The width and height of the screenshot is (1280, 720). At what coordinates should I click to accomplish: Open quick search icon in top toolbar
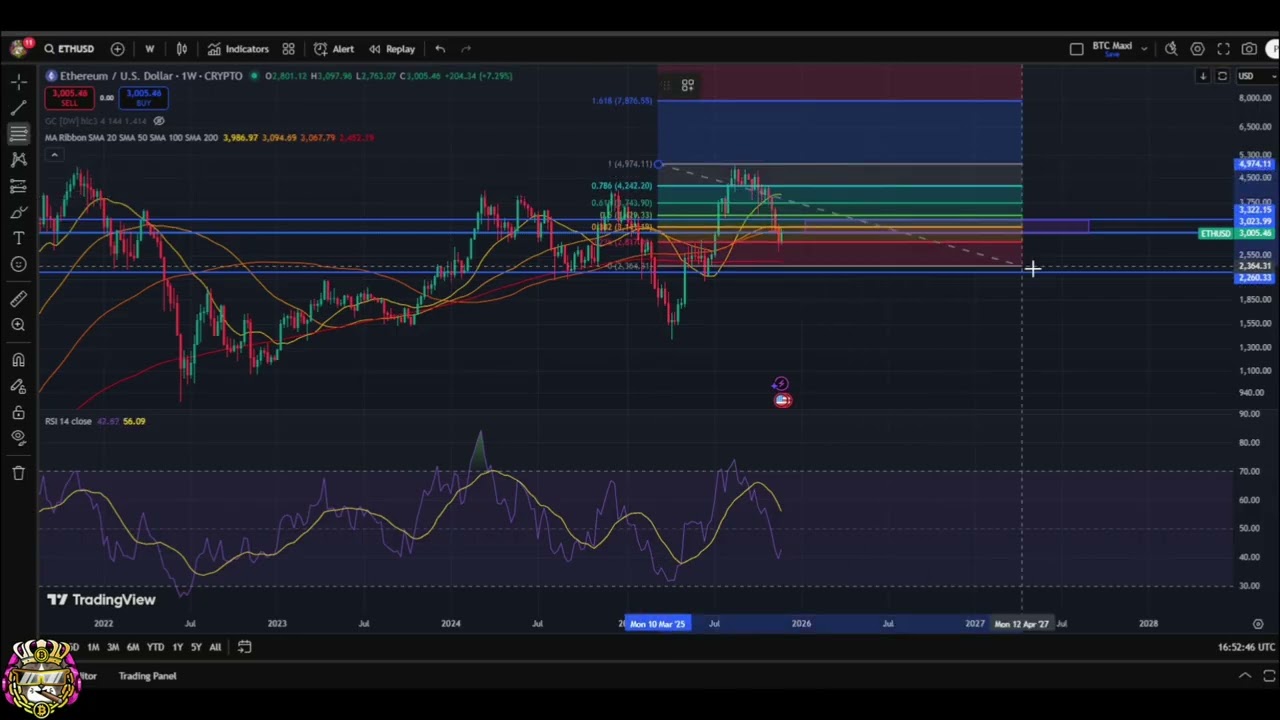[1171, 49]
